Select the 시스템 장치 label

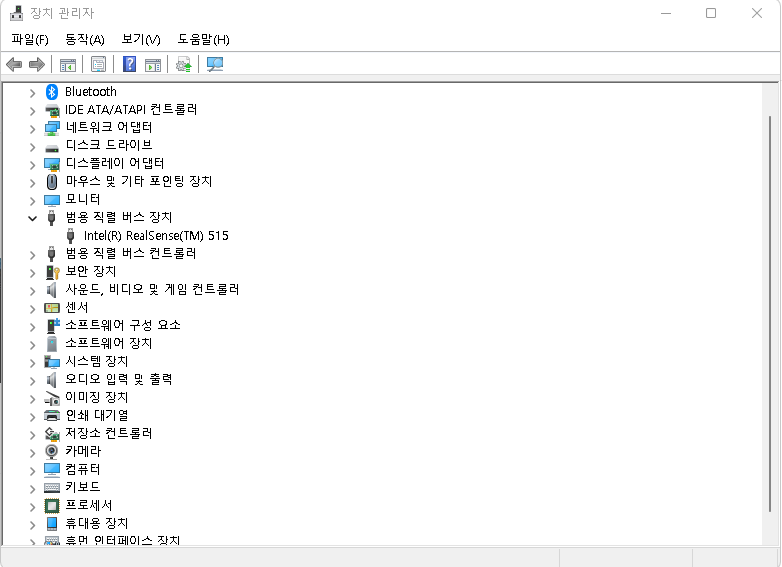[x=97, y=362]
